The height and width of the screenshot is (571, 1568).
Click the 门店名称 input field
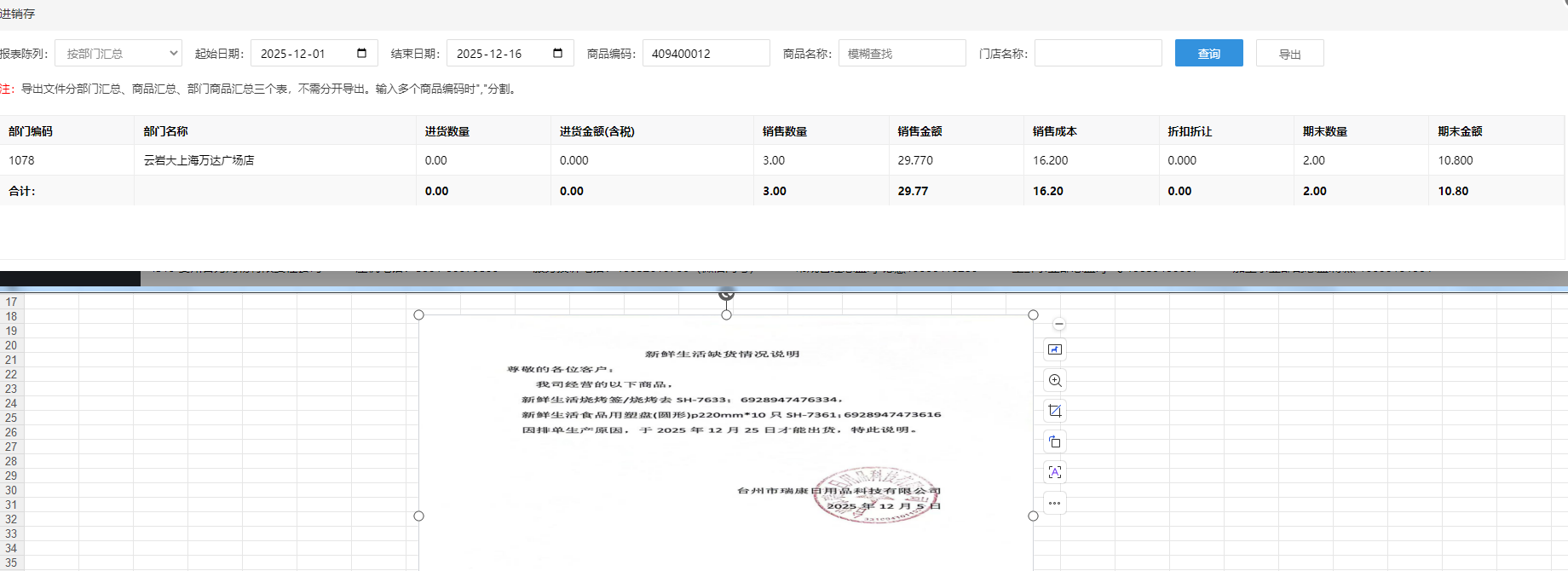click(x=1098, y=53)
